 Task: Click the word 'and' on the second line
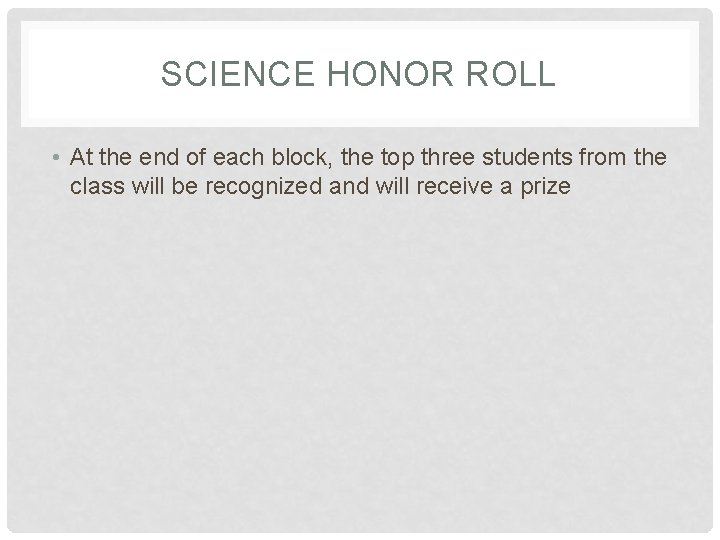(349, 186)
